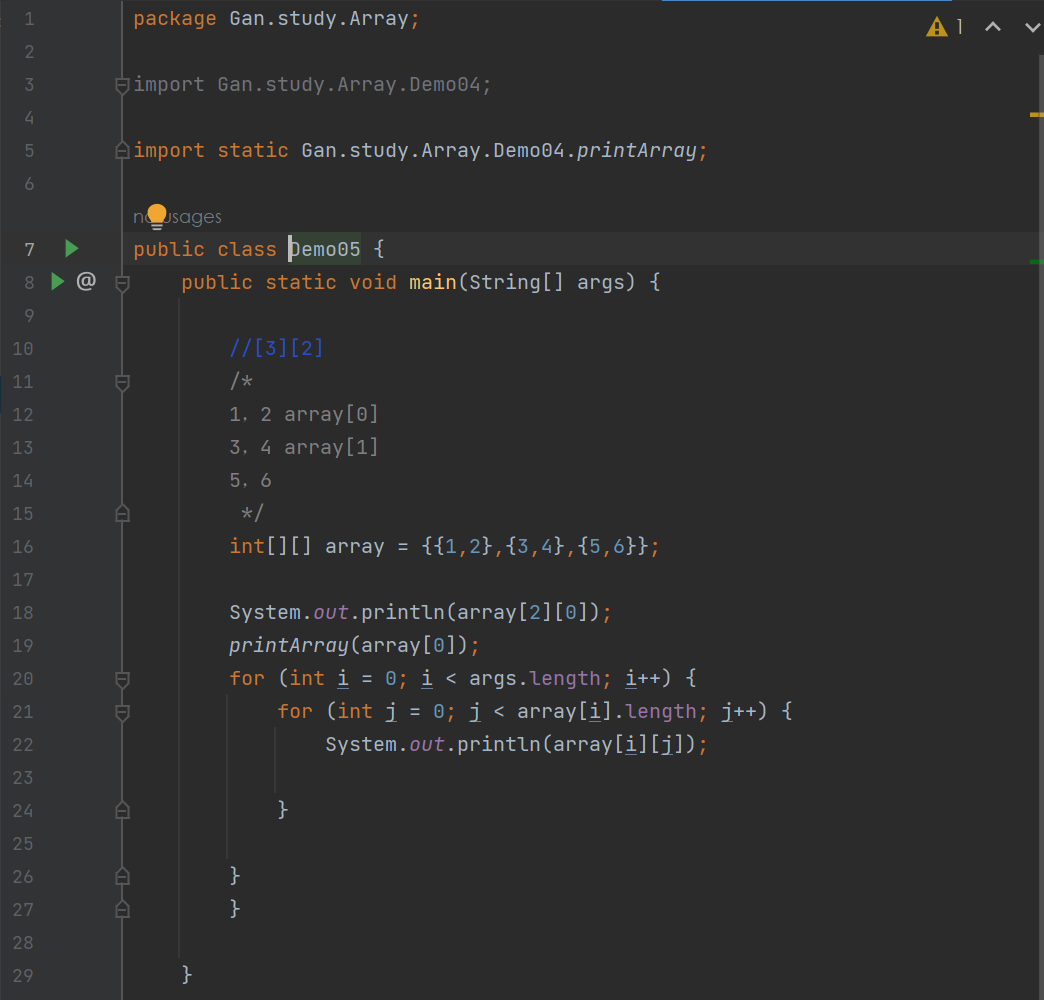
Task: Click comment text '1, 2 array[0]'
Action: (x=304, y=414)
